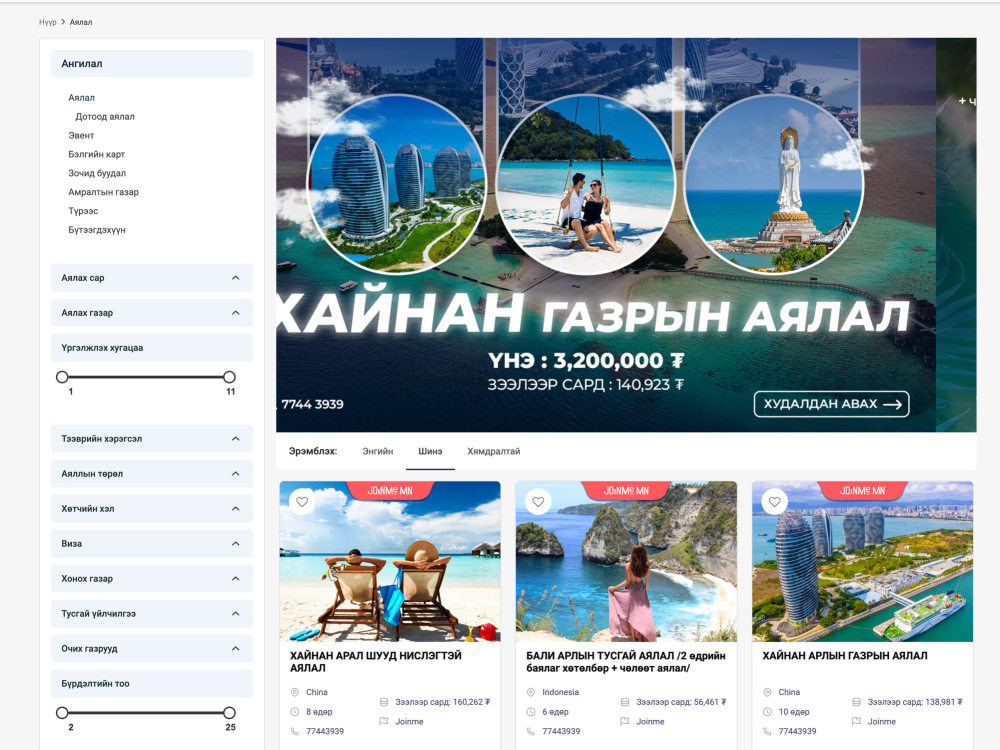Sort listings by Энгийн
The height and width of the screenshot is (750, 1000).
coord(378,452)
